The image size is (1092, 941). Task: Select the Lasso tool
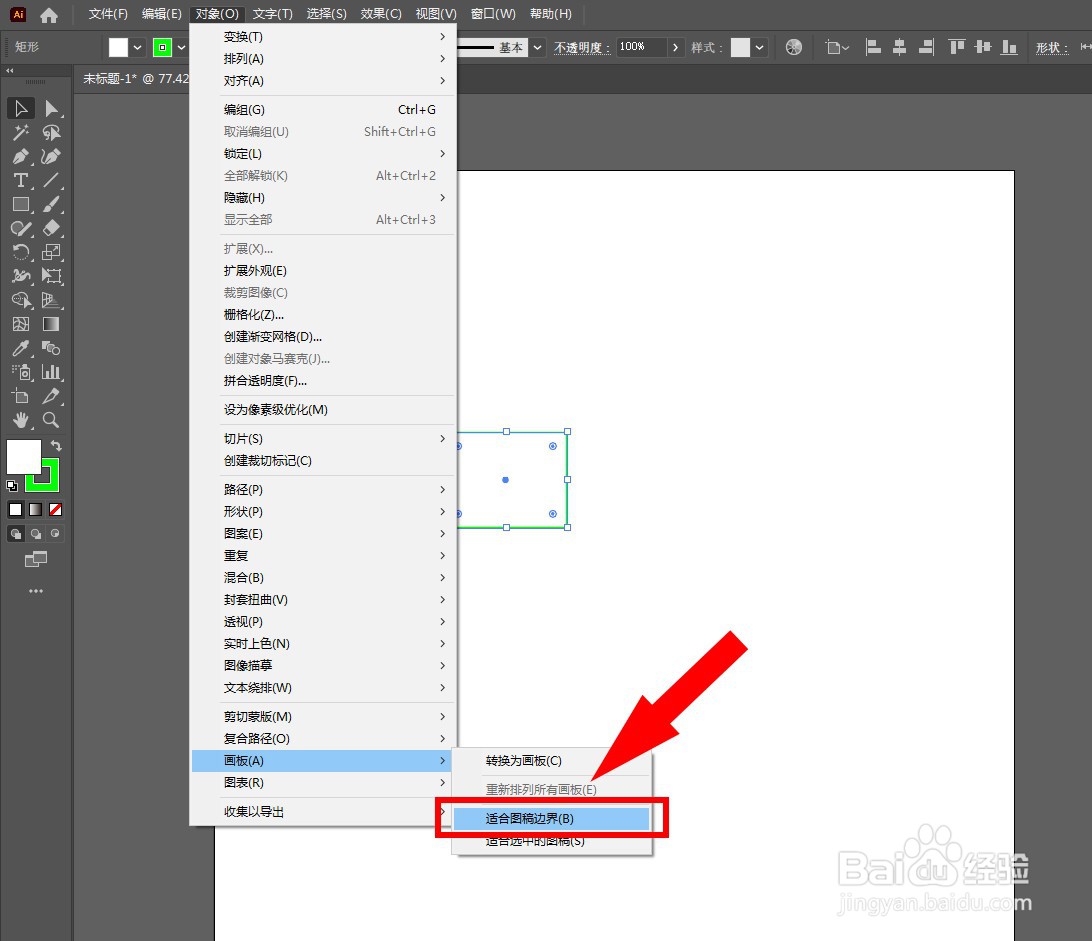click(x=52, y=132)
